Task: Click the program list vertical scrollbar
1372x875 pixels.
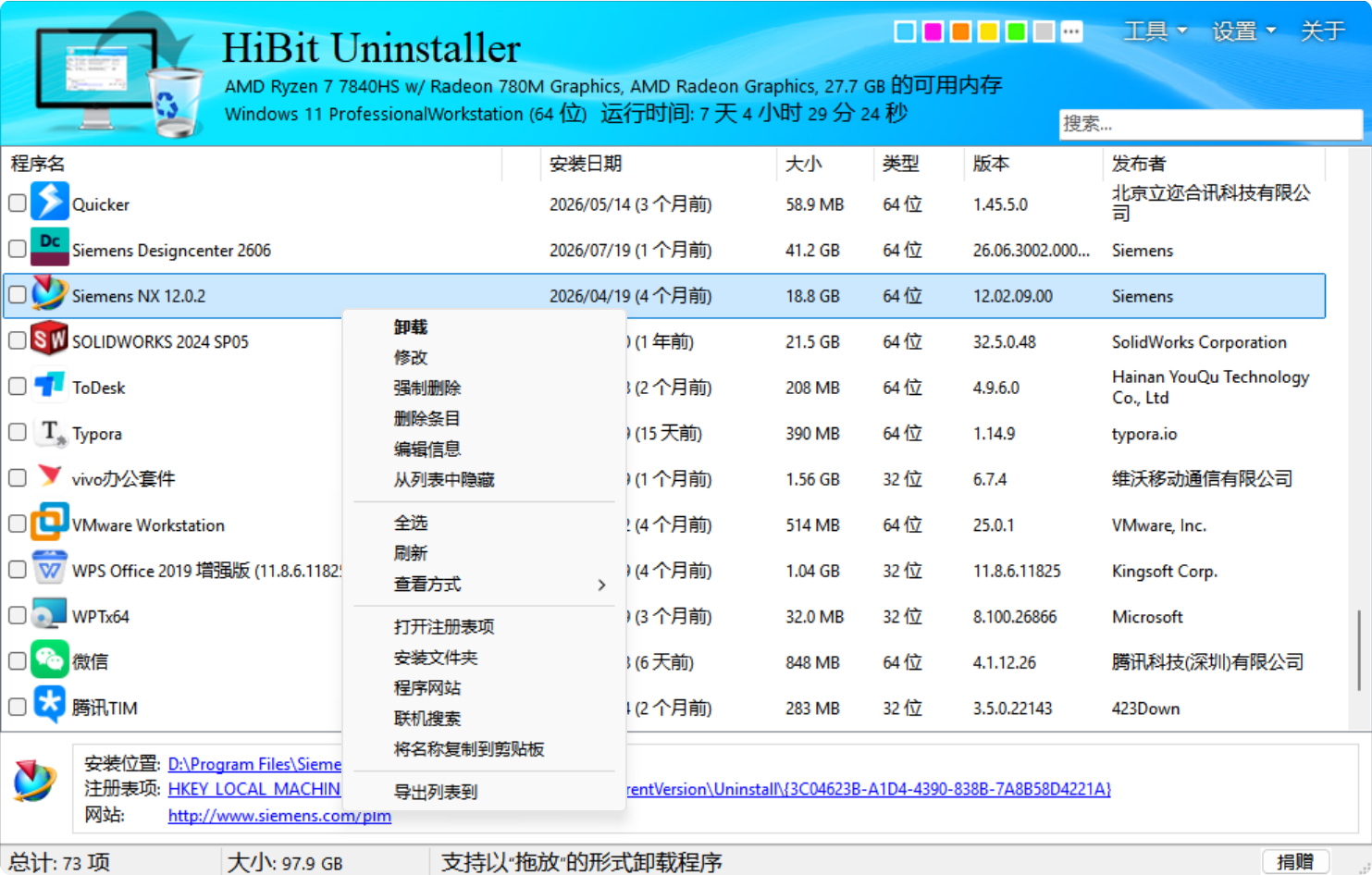Action: click(1359, 649)
